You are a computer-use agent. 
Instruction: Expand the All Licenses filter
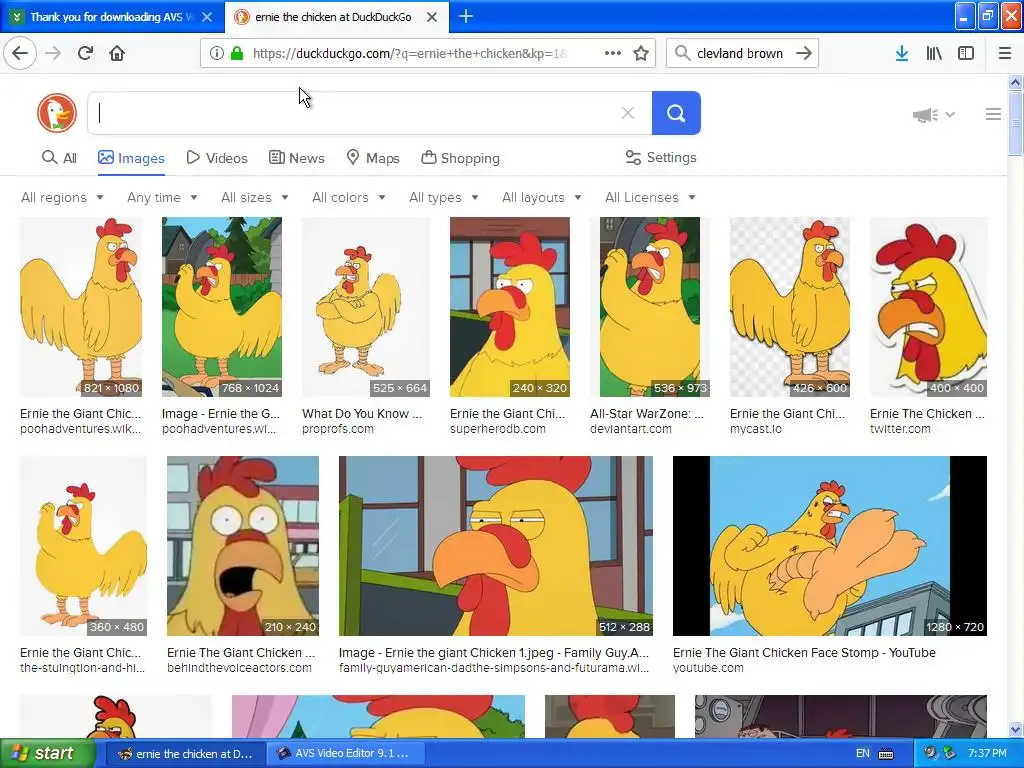click(650, 197)
